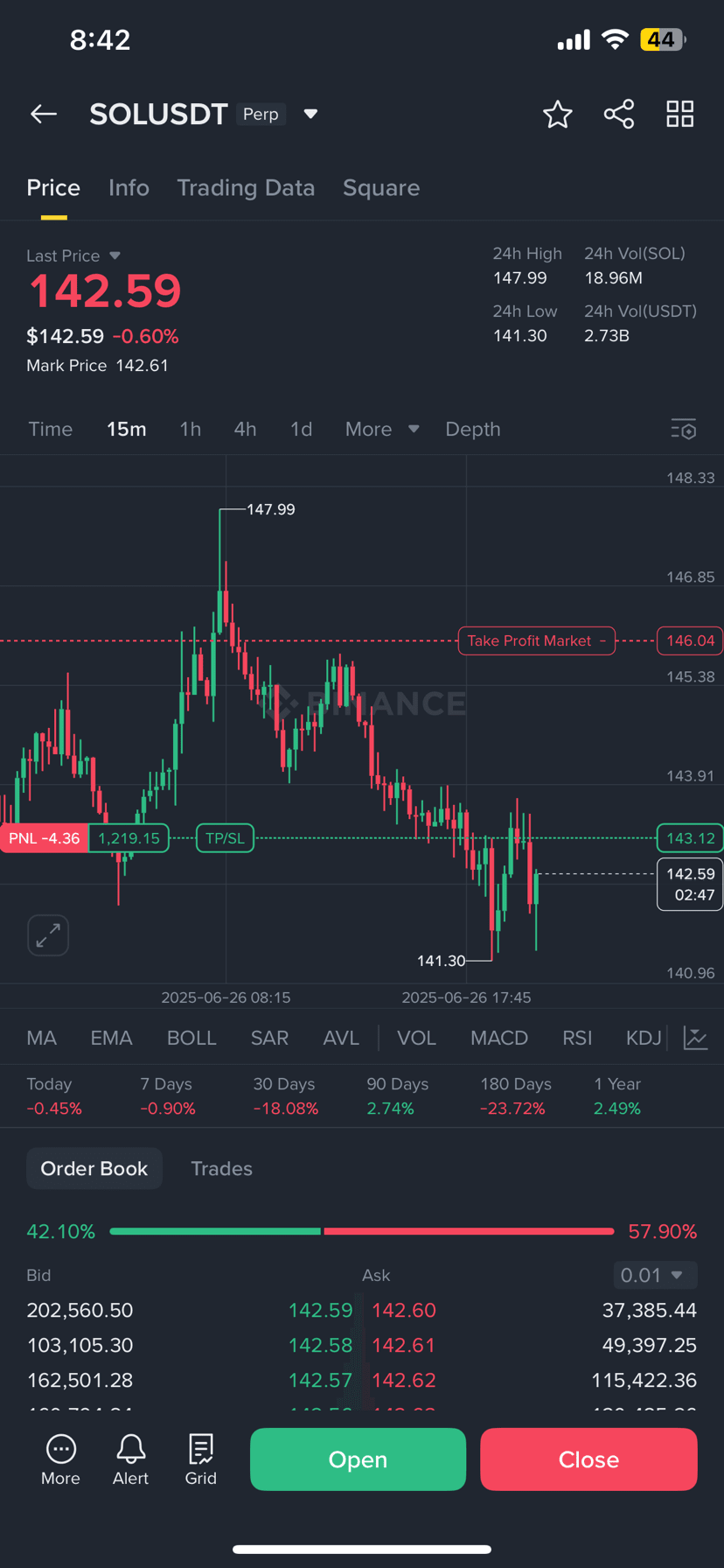Tap the Perp contract badge
Viewport: 724px width, 1568px height.
click(261, 114)
